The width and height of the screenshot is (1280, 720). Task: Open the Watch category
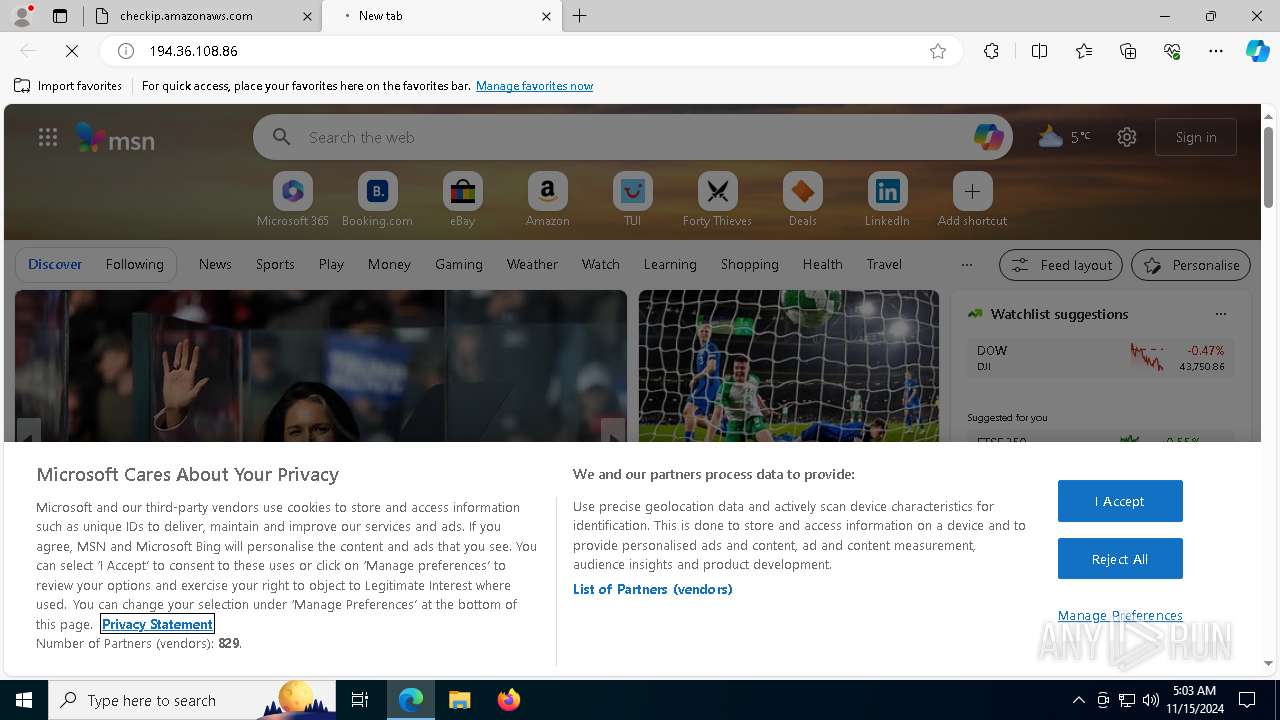click(601, 264)
